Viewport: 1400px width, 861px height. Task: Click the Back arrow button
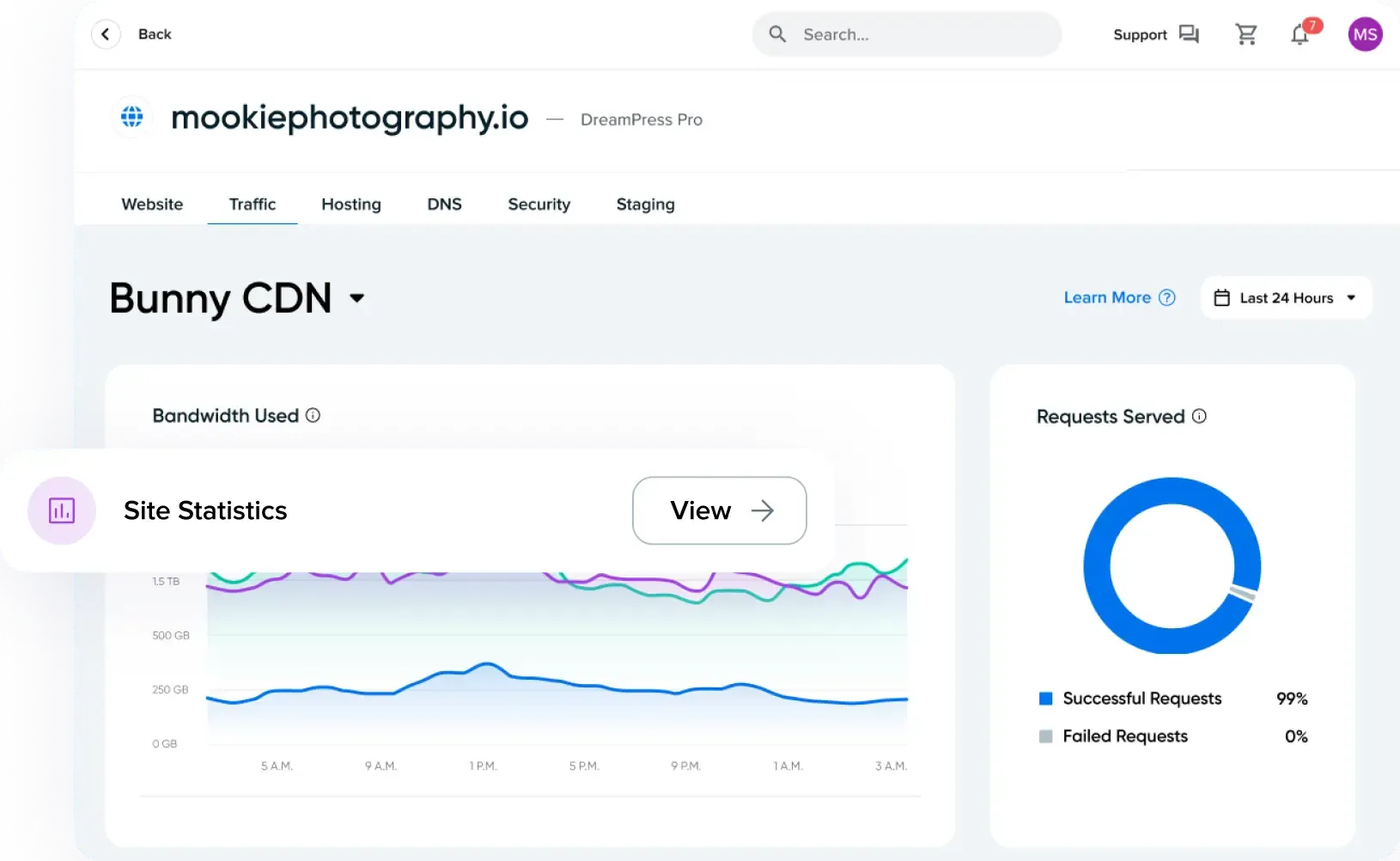coord(106,34)
